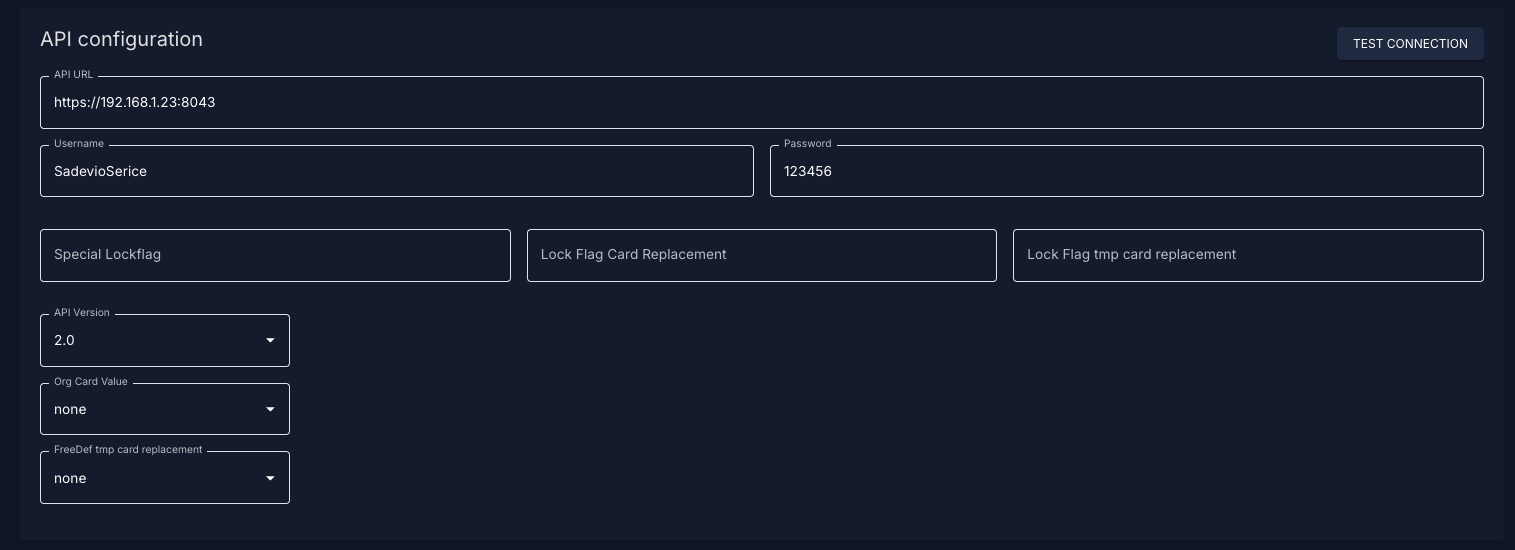
Task: Click the 123456 password value
Action: (x=808, y=171)
